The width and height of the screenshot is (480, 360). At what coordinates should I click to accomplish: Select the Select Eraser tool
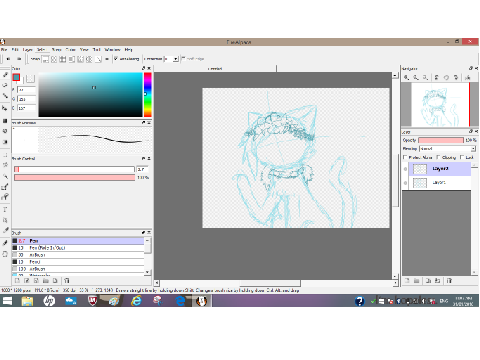pos(5,197)
